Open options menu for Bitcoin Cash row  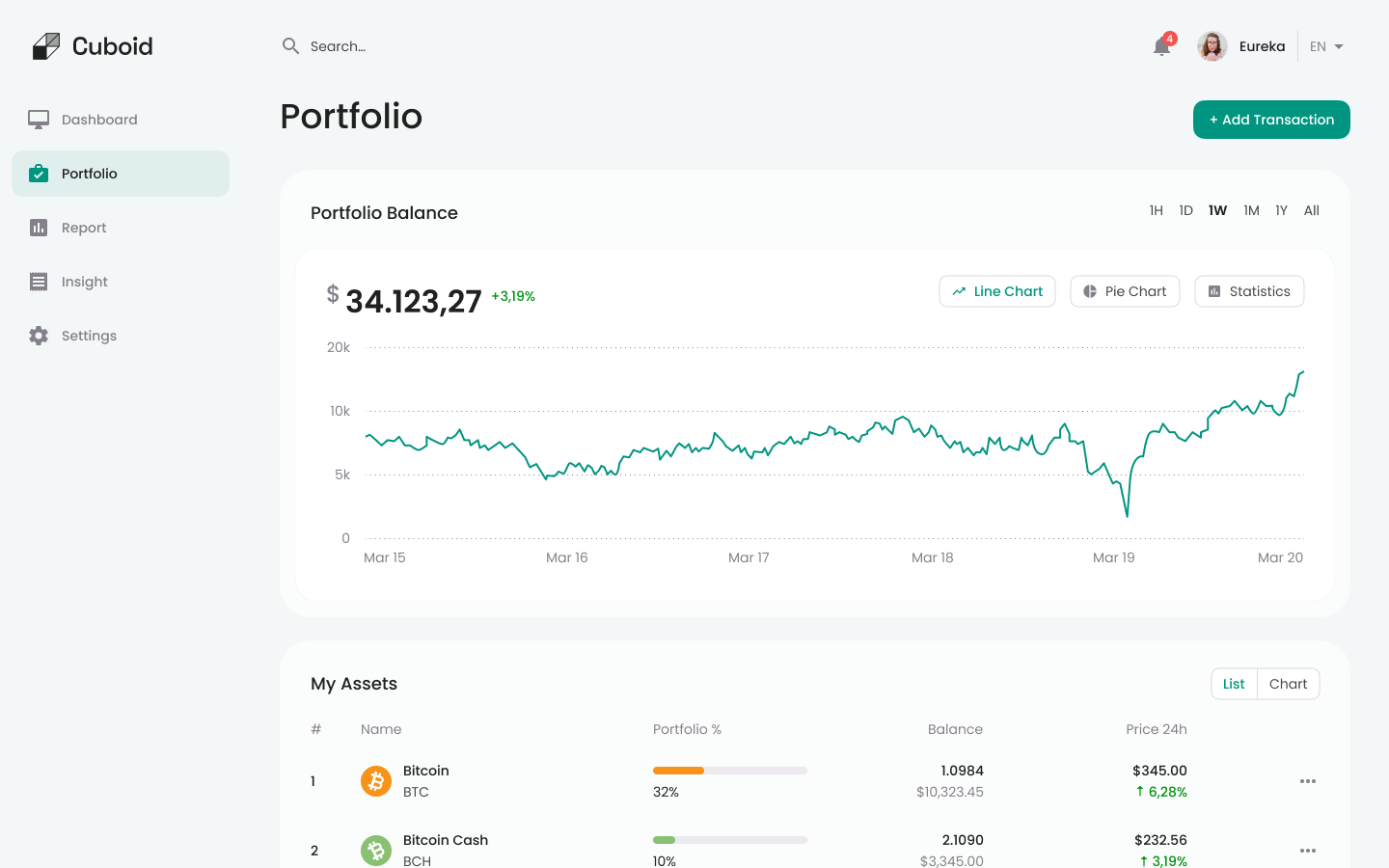coord(1308,851)
